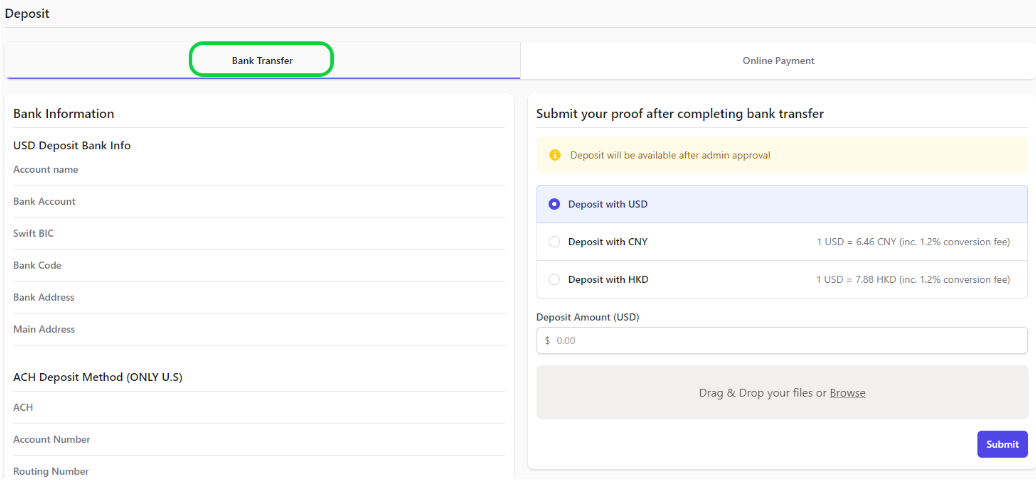Click the Drag & Drop file upload area
Screen dimensions: 1036x480
click(782, 392)
